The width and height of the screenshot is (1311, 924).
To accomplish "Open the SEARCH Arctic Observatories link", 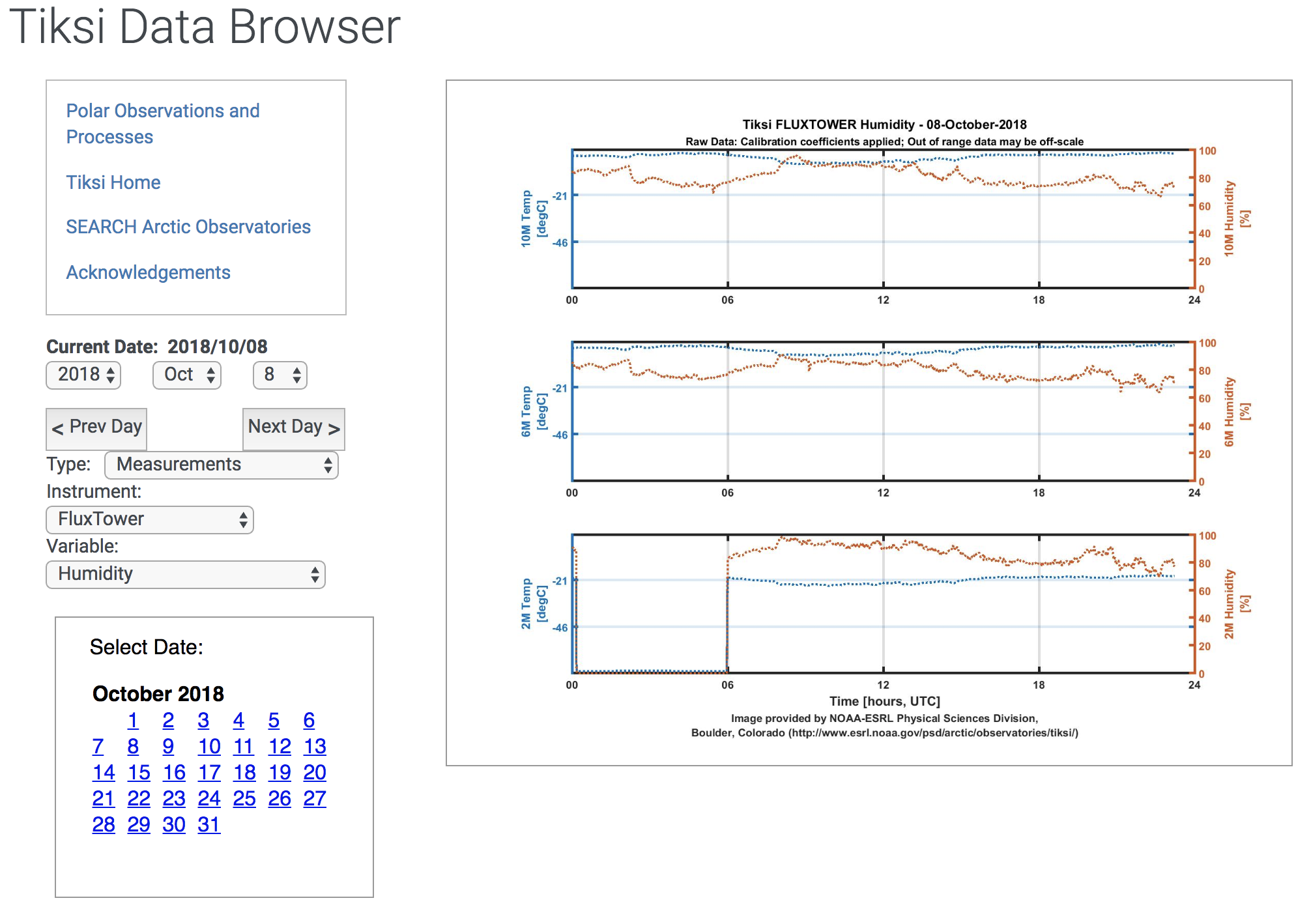I will pos(188,227).
